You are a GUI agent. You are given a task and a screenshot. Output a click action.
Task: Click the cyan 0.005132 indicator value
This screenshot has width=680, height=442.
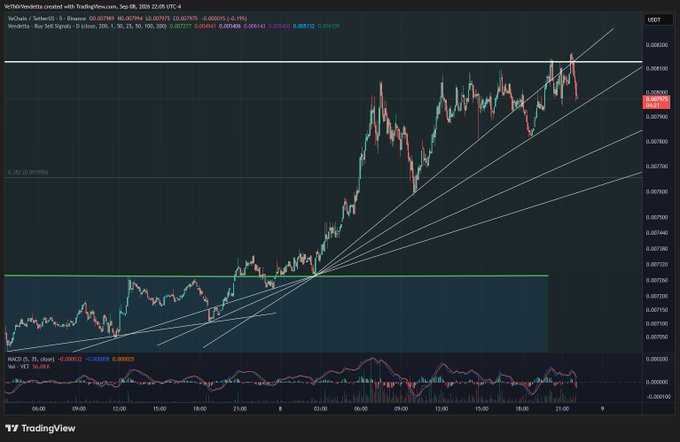pos(303,26)
